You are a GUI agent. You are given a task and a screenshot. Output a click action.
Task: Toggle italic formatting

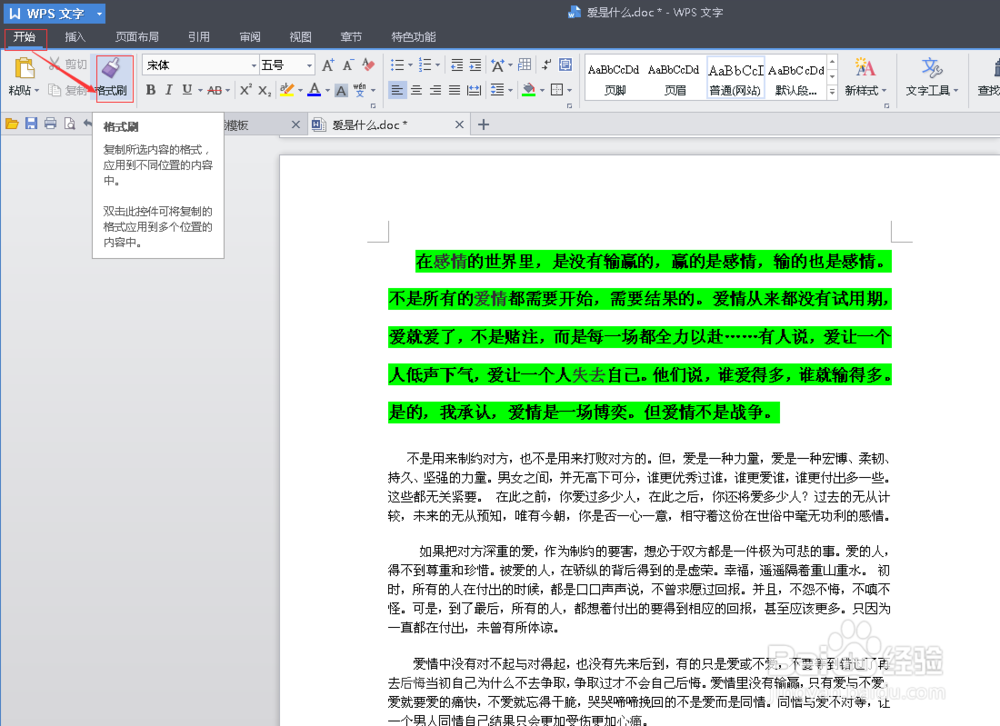coord(167,90)
